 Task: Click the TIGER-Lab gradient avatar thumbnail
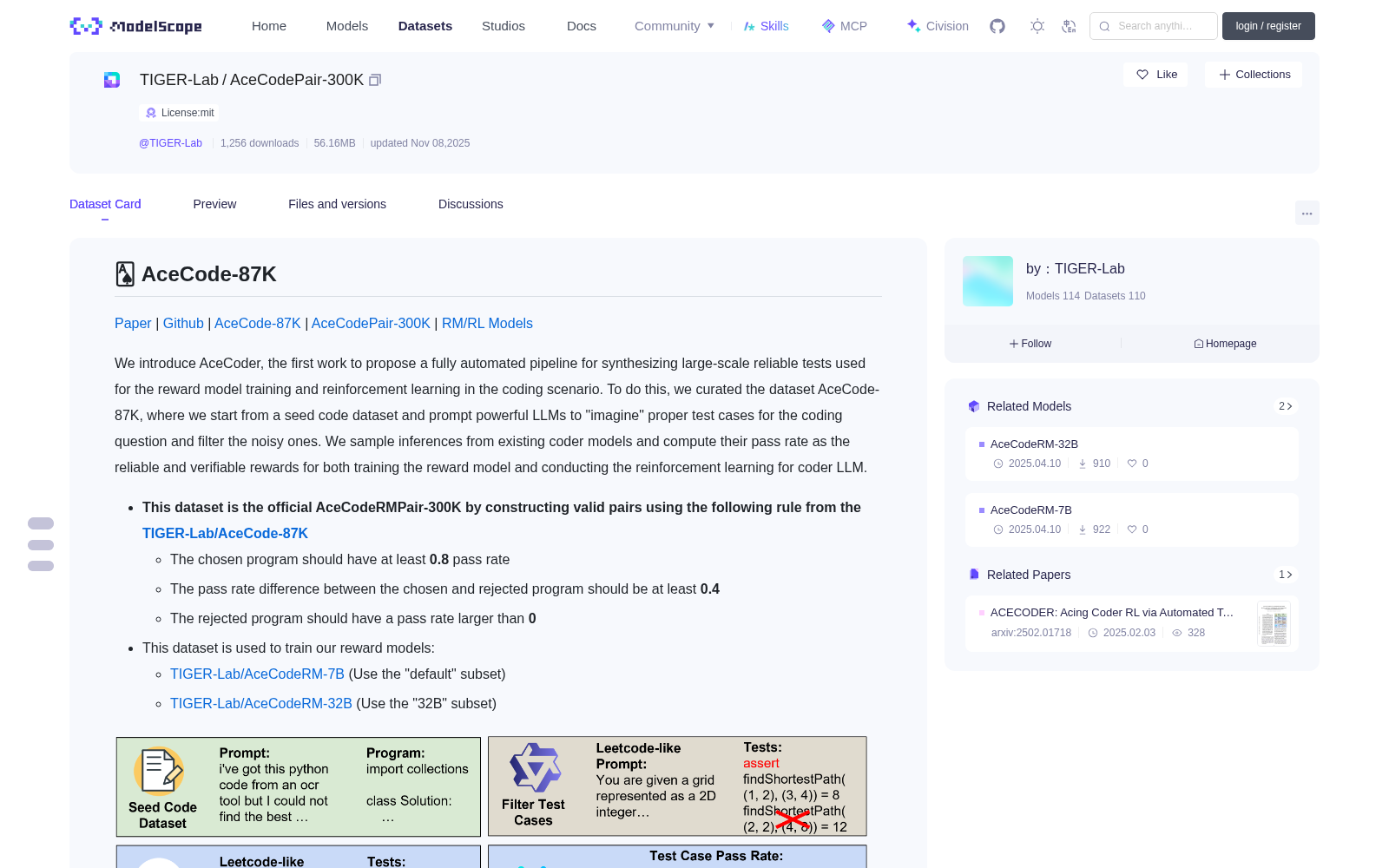click(988, 281)
